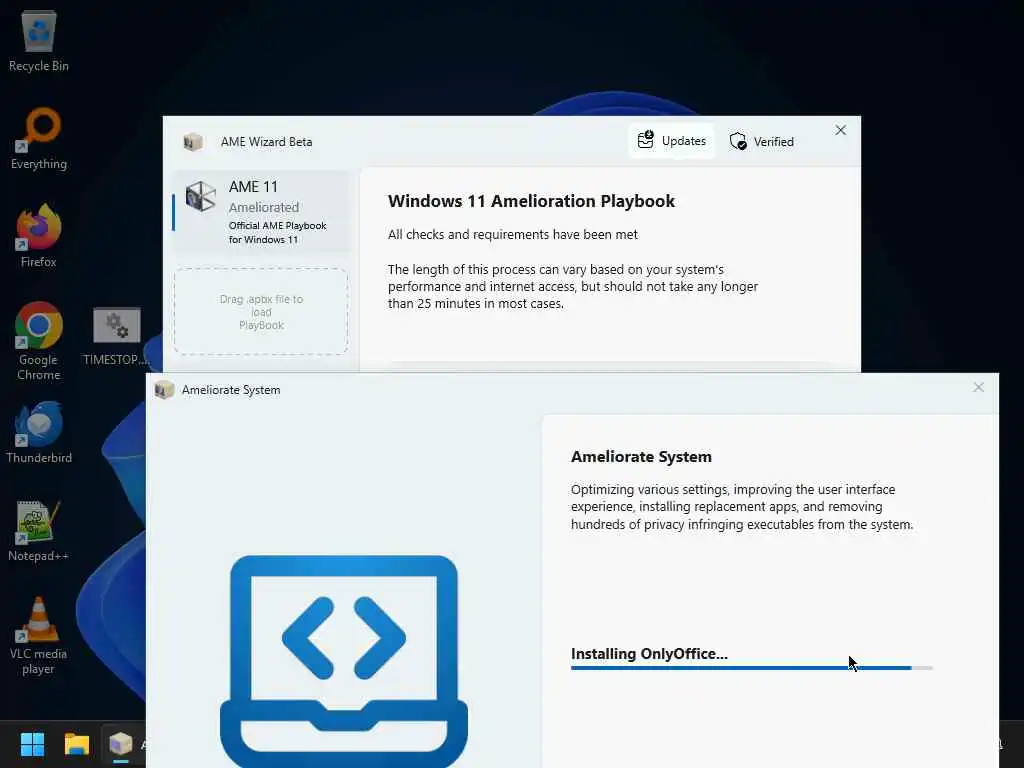This screenshot has width=1024, height=768.
Task: Select the TIMESTOP desktop file
Action: (x=116, y=336)
